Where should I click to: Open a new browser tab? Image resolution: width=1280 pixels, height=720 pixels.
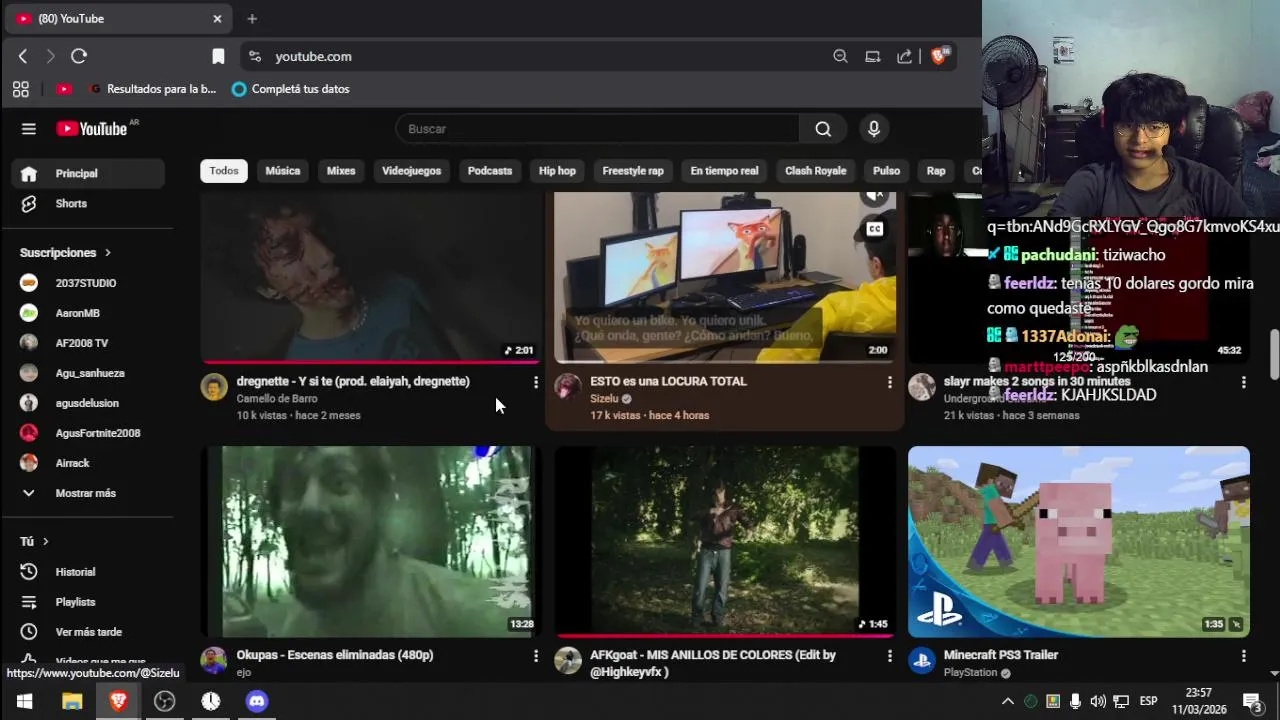[x=252, y=19]
